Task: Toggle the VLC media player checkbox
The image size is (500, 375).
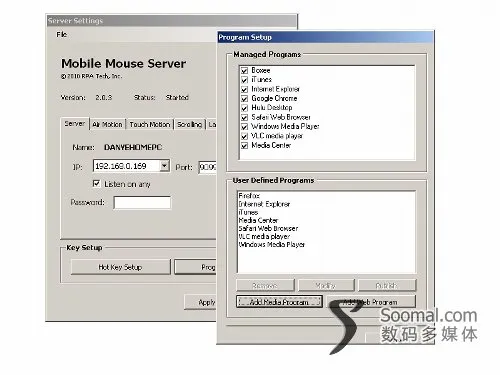Action: pyautogui.click(x=244, y=136)
